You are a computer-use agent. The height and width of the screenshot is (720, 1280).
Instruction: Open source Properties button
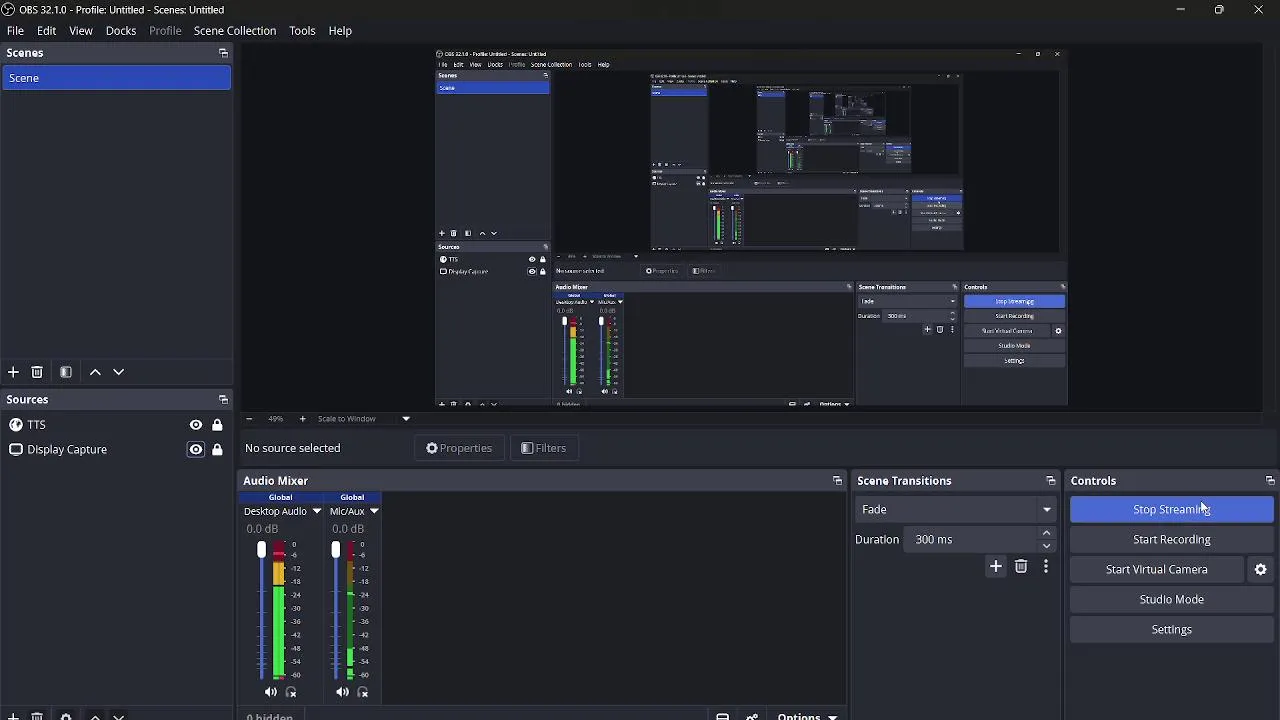pyautogui.click(x=459, y=449)
